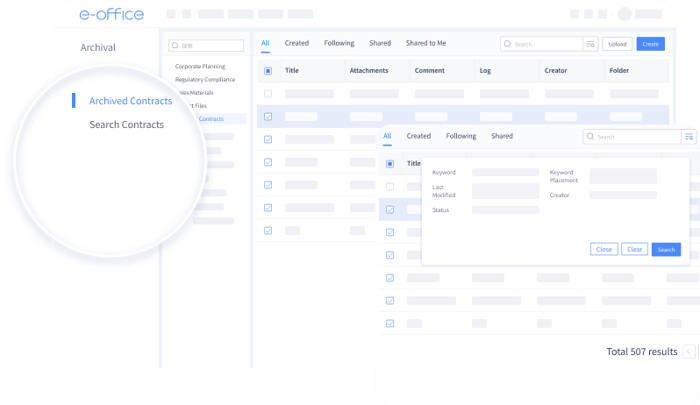Switch to the Shared to Me tab

point(426,43)
